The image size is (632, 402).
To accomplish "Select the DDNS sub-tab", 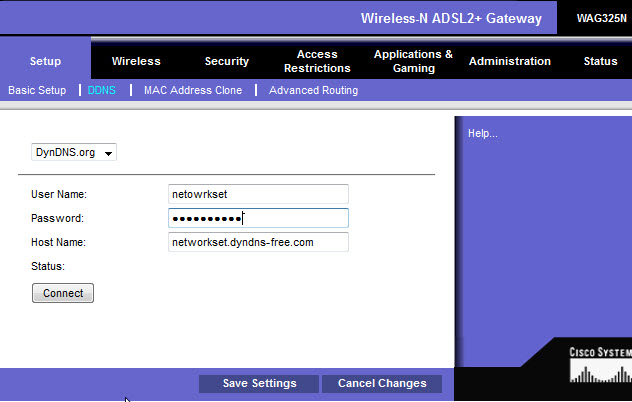I will 102,90.
